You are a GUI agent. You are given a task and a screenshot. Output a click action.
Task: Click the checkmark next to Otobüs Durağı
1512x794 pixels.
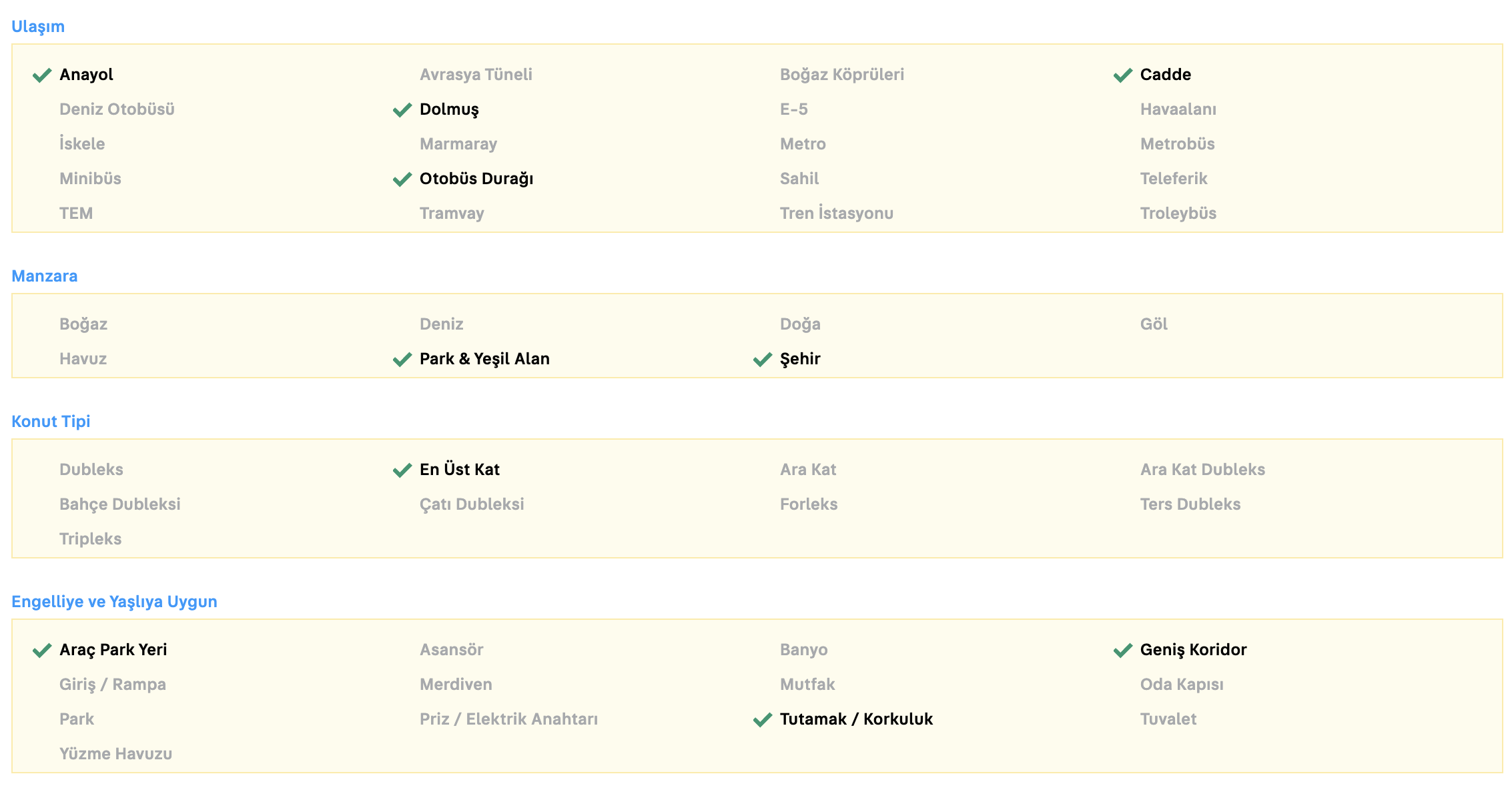click(402, 179)
